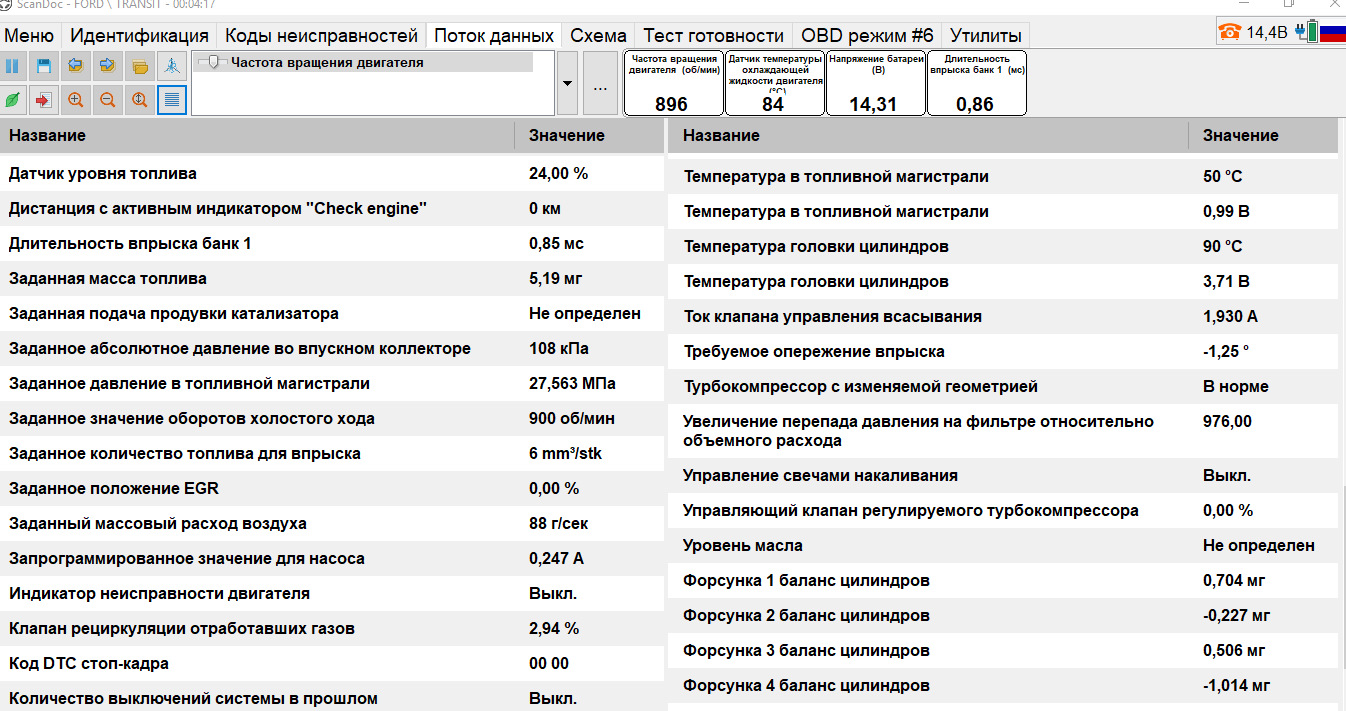
Task: Pause the data stream recording
Action: (x=13, y=66)
